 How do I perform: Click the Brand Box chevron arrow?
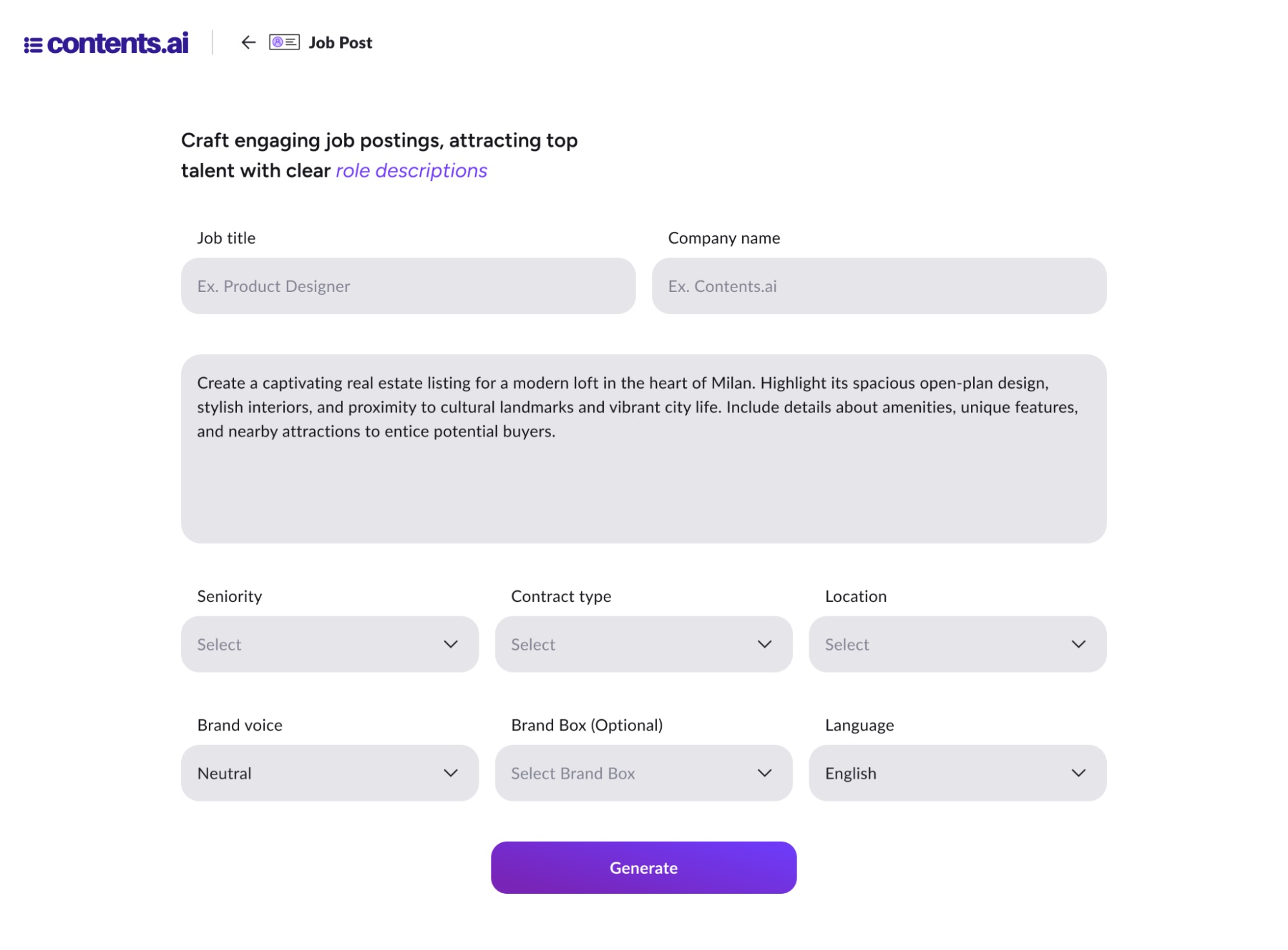pyautogui.click(x=765, y=773)
